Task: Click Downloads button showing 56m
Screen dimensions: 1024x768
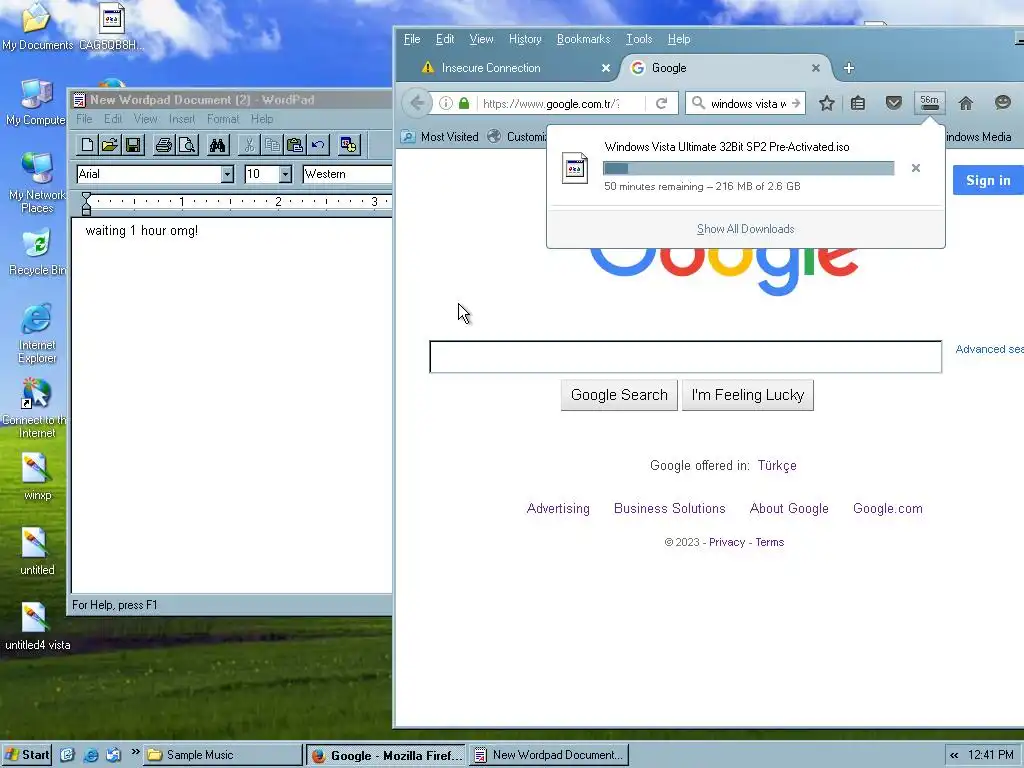Action: coord(929,103)
